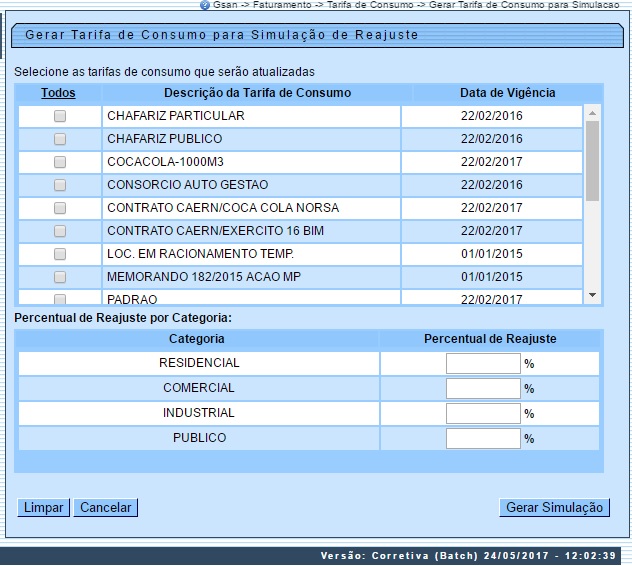The width and height of the screenshot is (632, 566).
Task: Check MEMORANDO 182/2015 ACAO MP checkbox
Action: (60, 277)
